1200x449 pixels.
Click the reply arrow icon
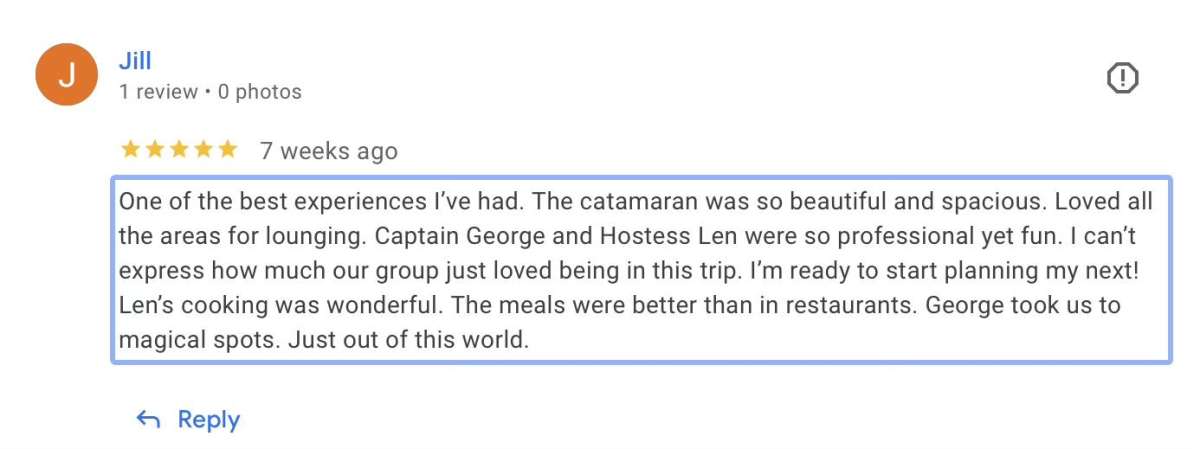pyautogui.click(x=148, y=420)
